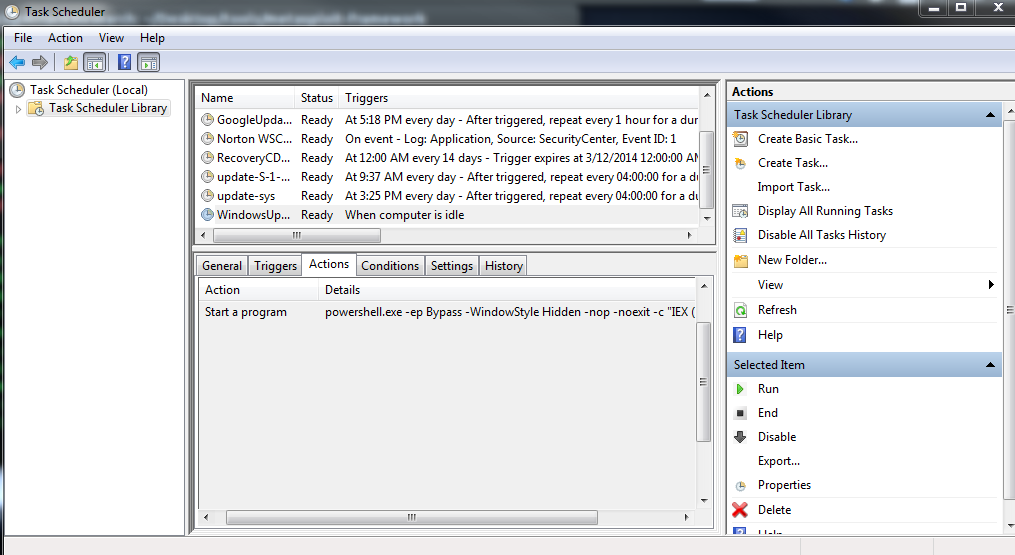Click the Forward arrow in the toolbar
The image size is (1015, 555).
click(x=40, y=62)
